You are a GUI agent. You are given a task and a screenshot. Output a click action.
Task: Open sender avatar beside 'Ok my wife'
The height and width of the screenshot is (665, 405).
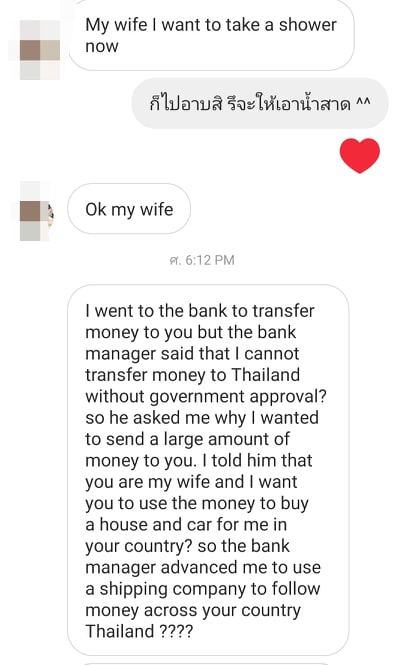click(37, 211)
